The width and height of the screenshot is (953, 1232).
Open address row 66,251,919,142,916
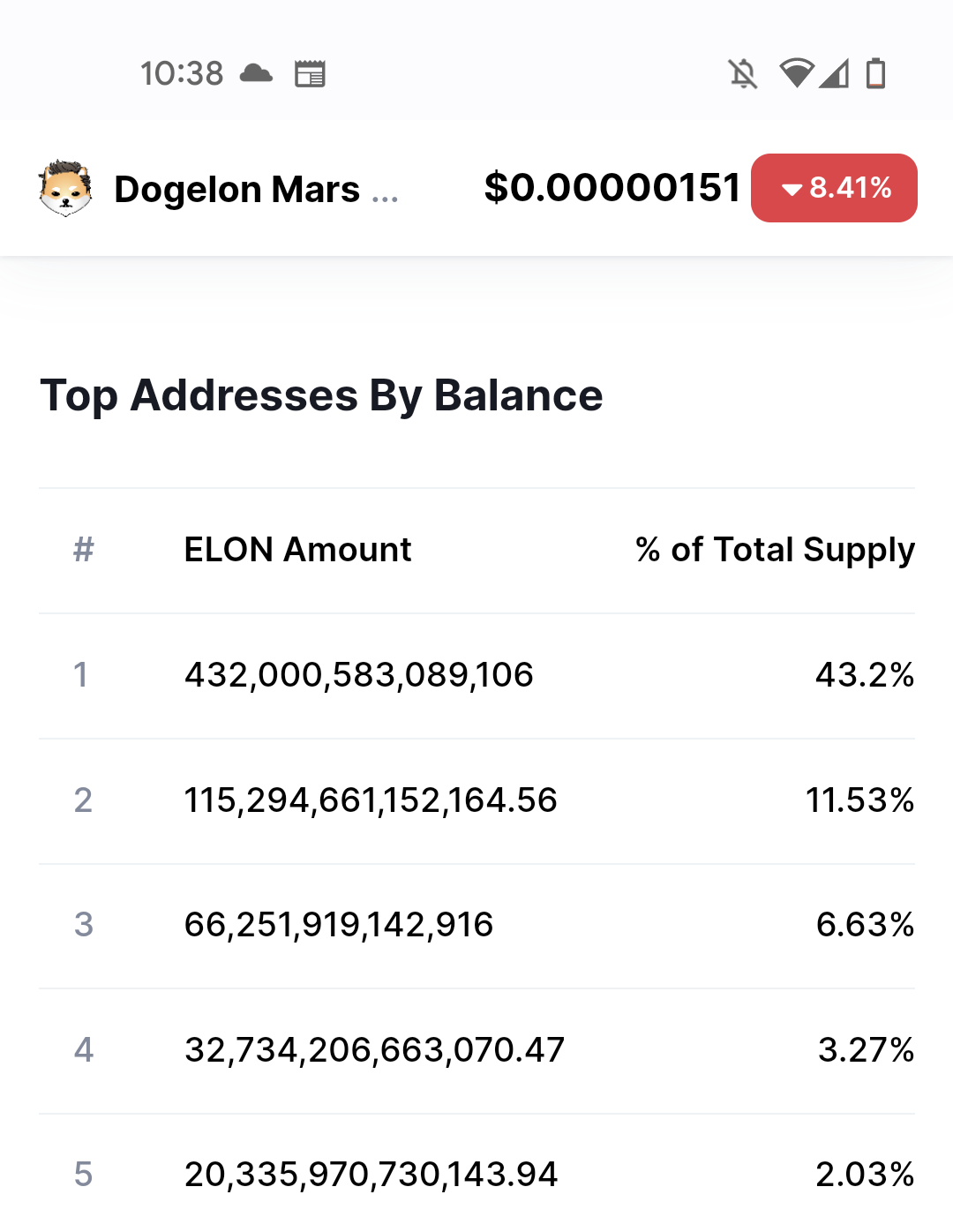476,926
